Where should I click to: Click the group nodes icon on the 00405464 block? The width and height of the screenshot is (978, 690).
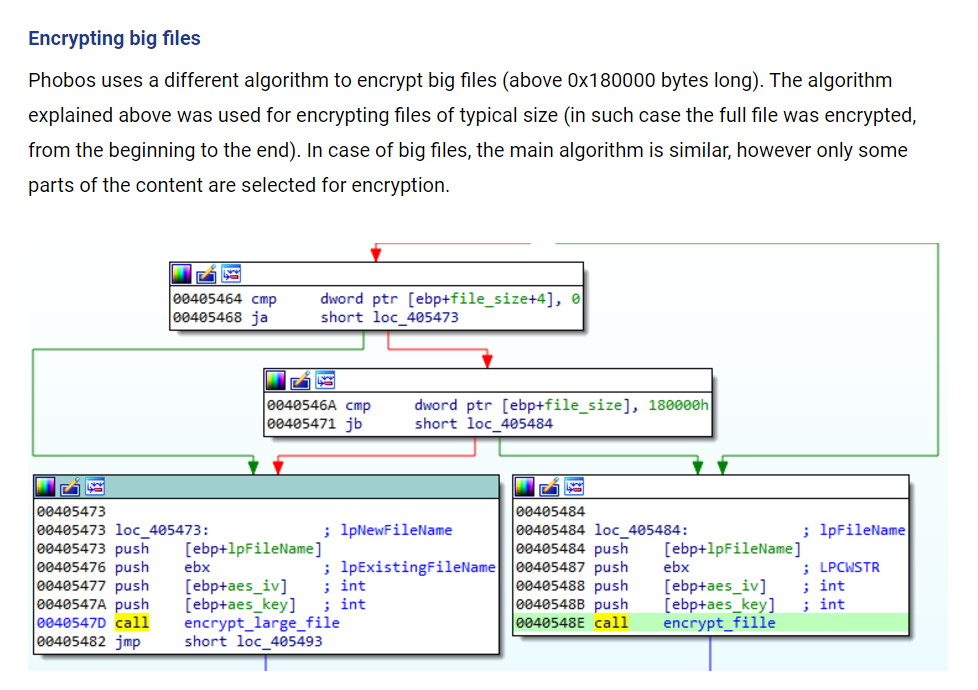[x=230, y=273]
